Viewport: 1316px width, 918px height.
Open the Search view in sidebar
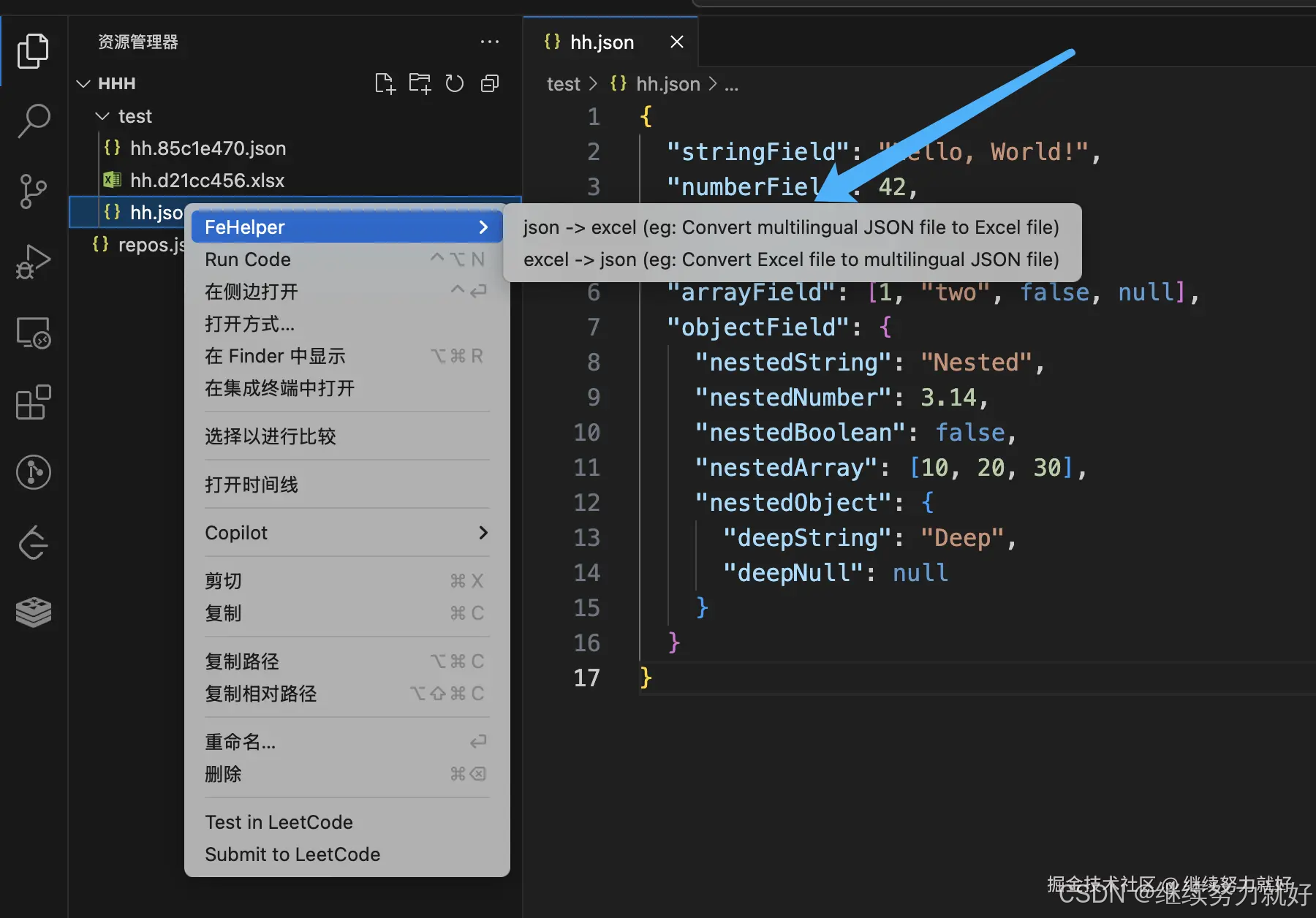(33, 121)
